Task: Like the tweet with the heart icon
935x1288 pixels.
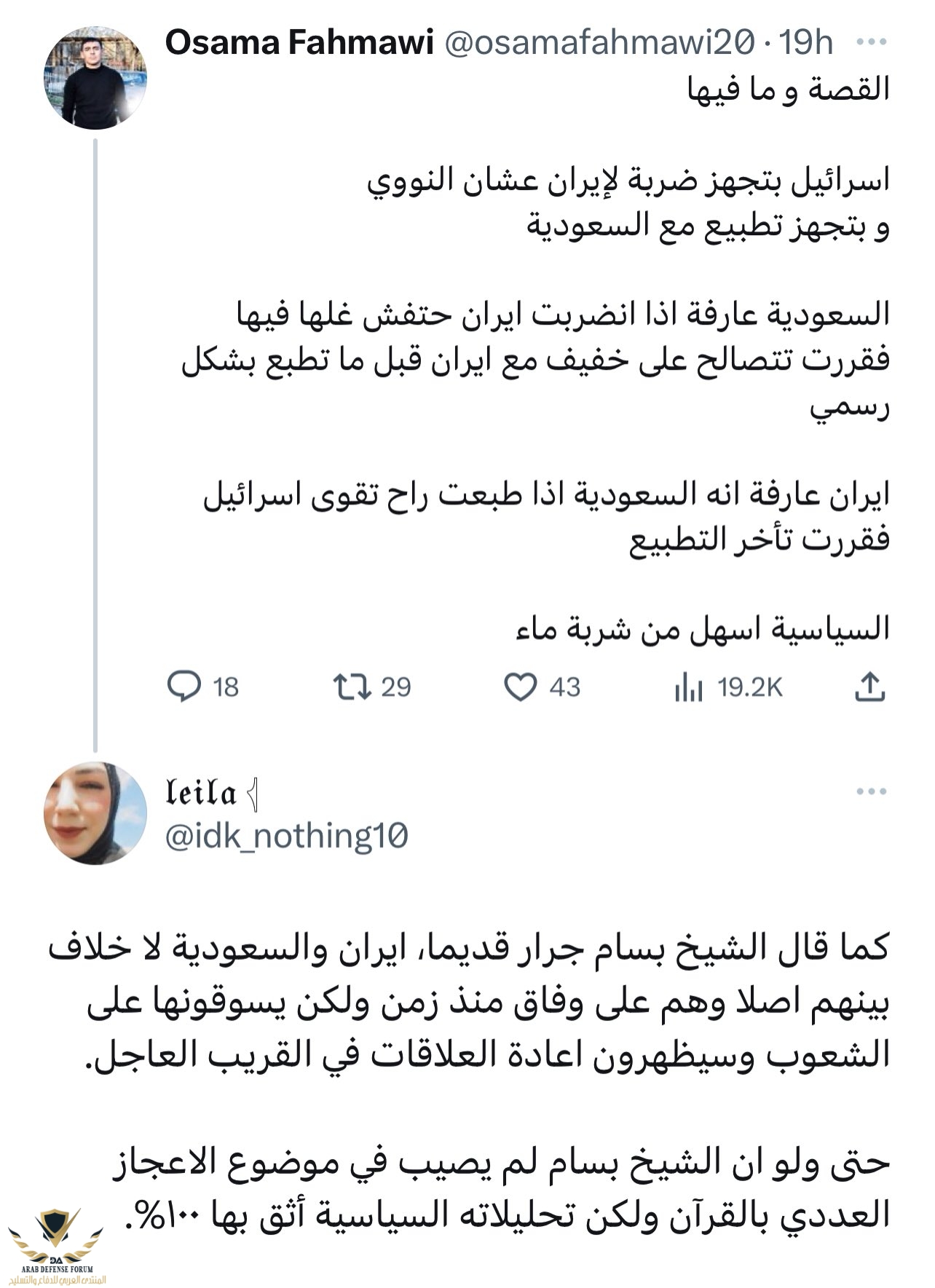Action: click(x=521, y=687)
